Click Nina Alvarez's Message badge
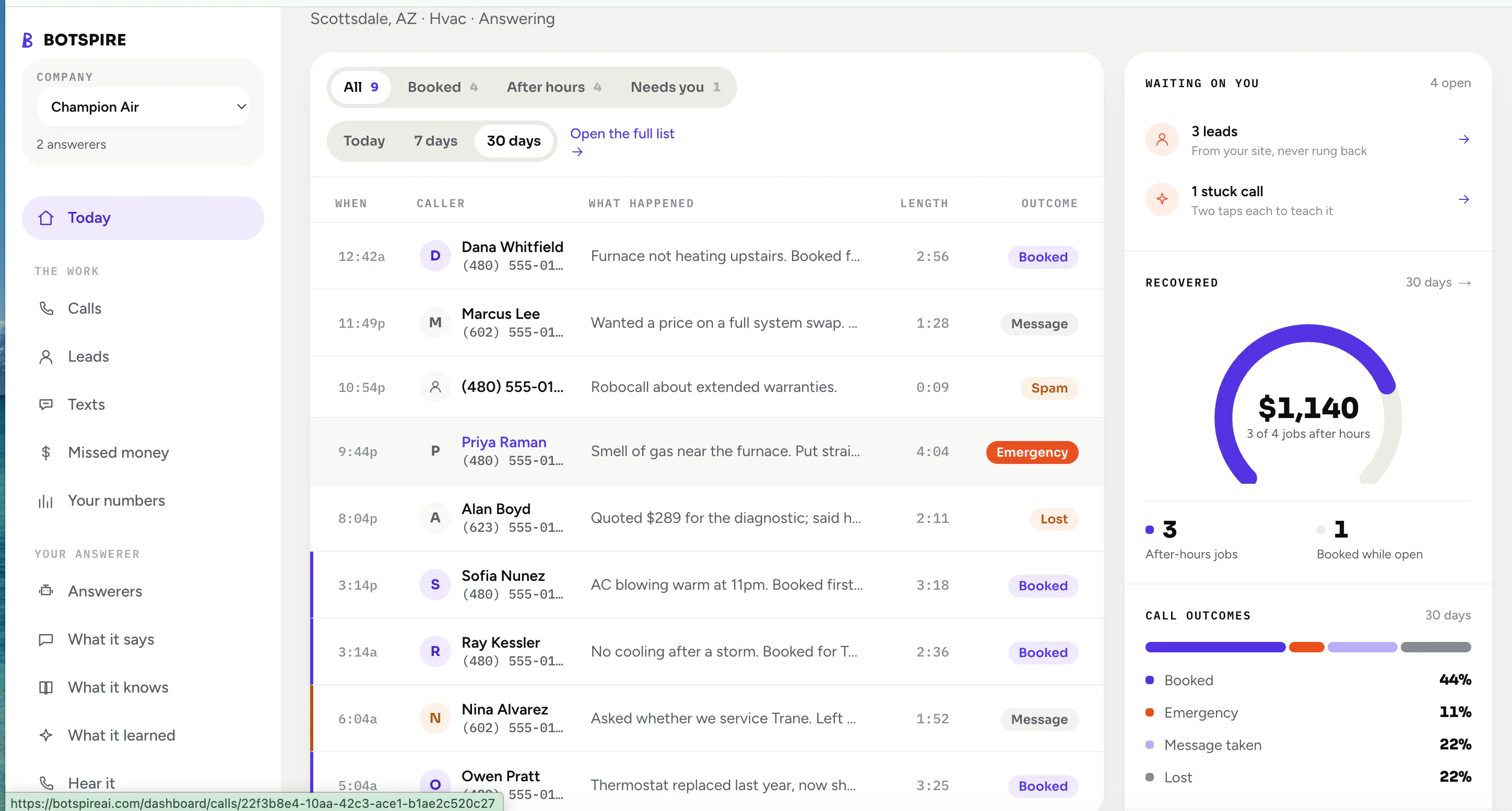The image size is (1512, 811). pyautogui.click(x=1039, y=719)
